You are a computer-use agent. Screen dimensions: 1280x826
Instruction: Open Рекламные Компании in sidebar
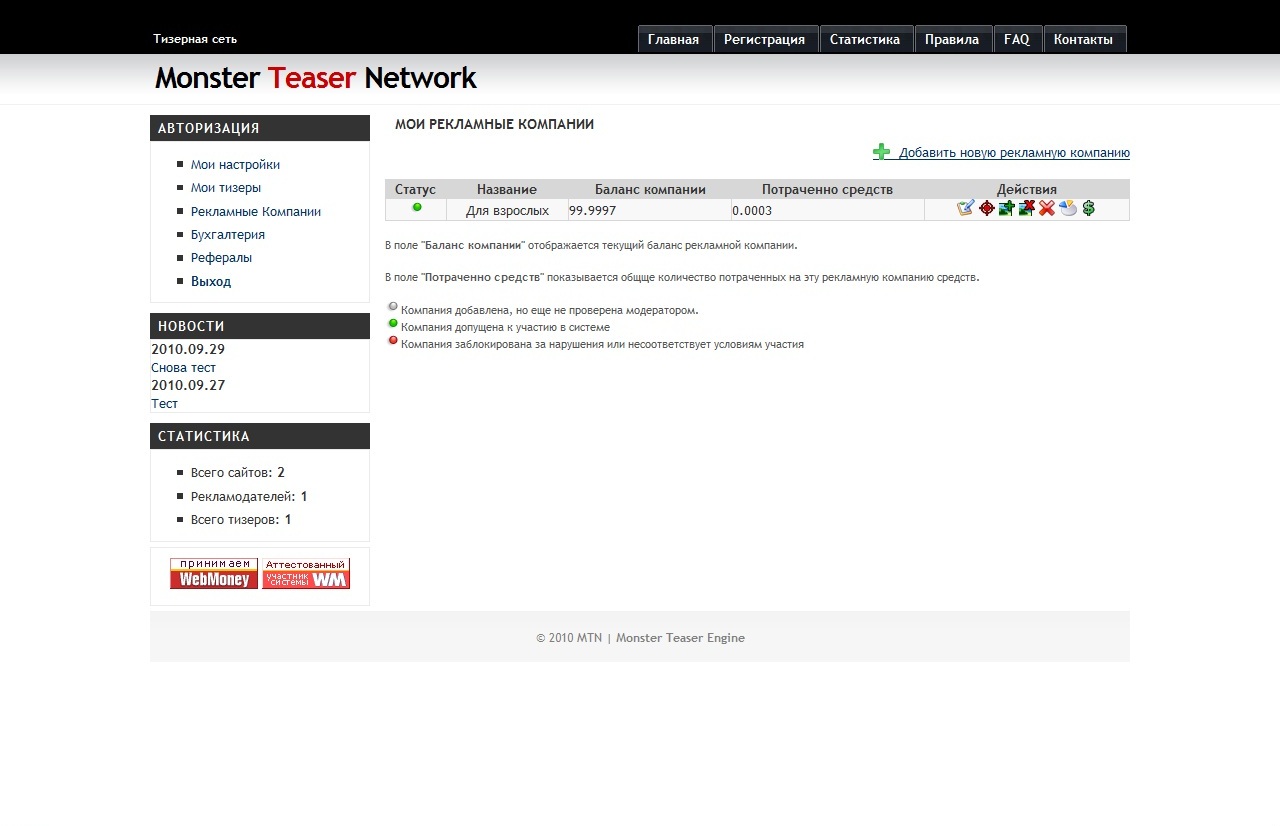coord(256,212)
